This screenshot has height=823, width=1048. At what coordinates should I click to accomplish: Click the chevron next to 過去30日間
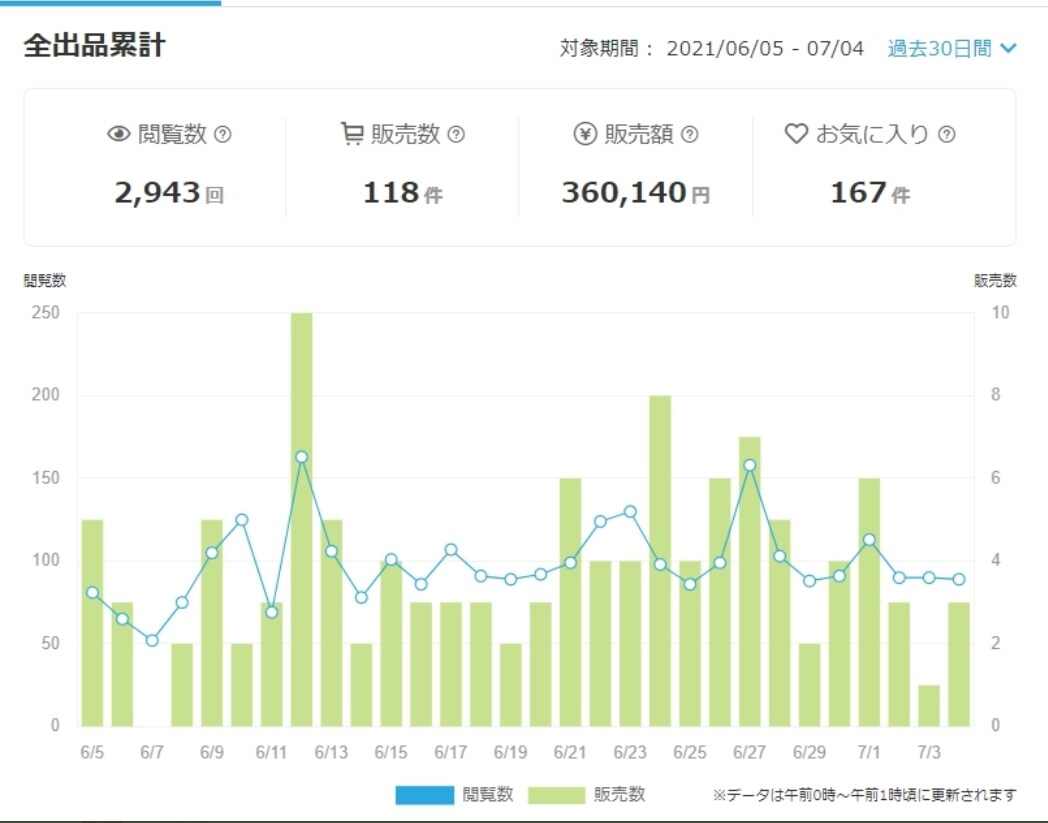pos(1009,48)
